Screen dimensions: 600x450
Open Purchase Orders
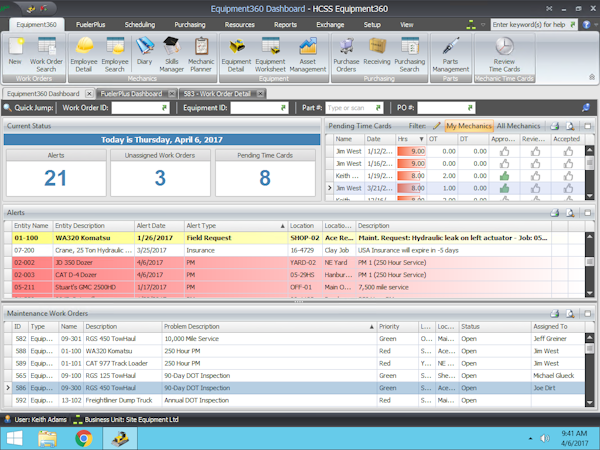346,55
